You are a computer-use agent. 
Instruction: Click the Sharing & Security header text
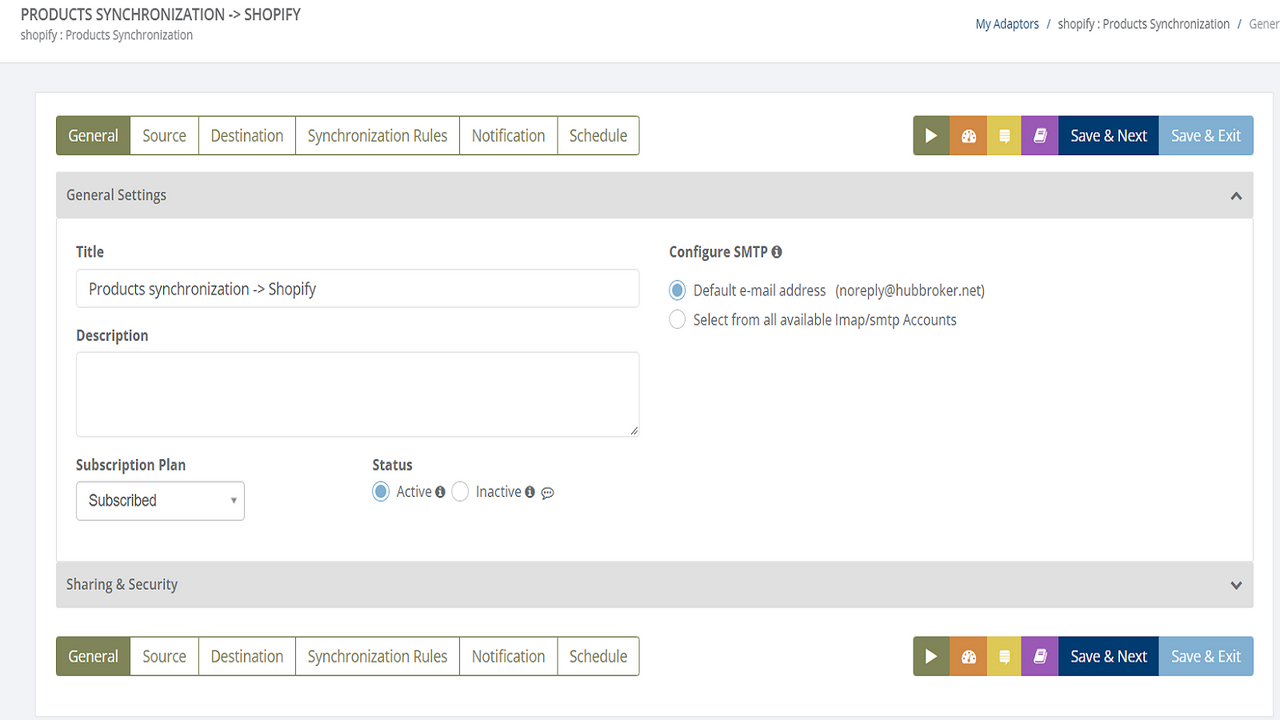[122, 585]
